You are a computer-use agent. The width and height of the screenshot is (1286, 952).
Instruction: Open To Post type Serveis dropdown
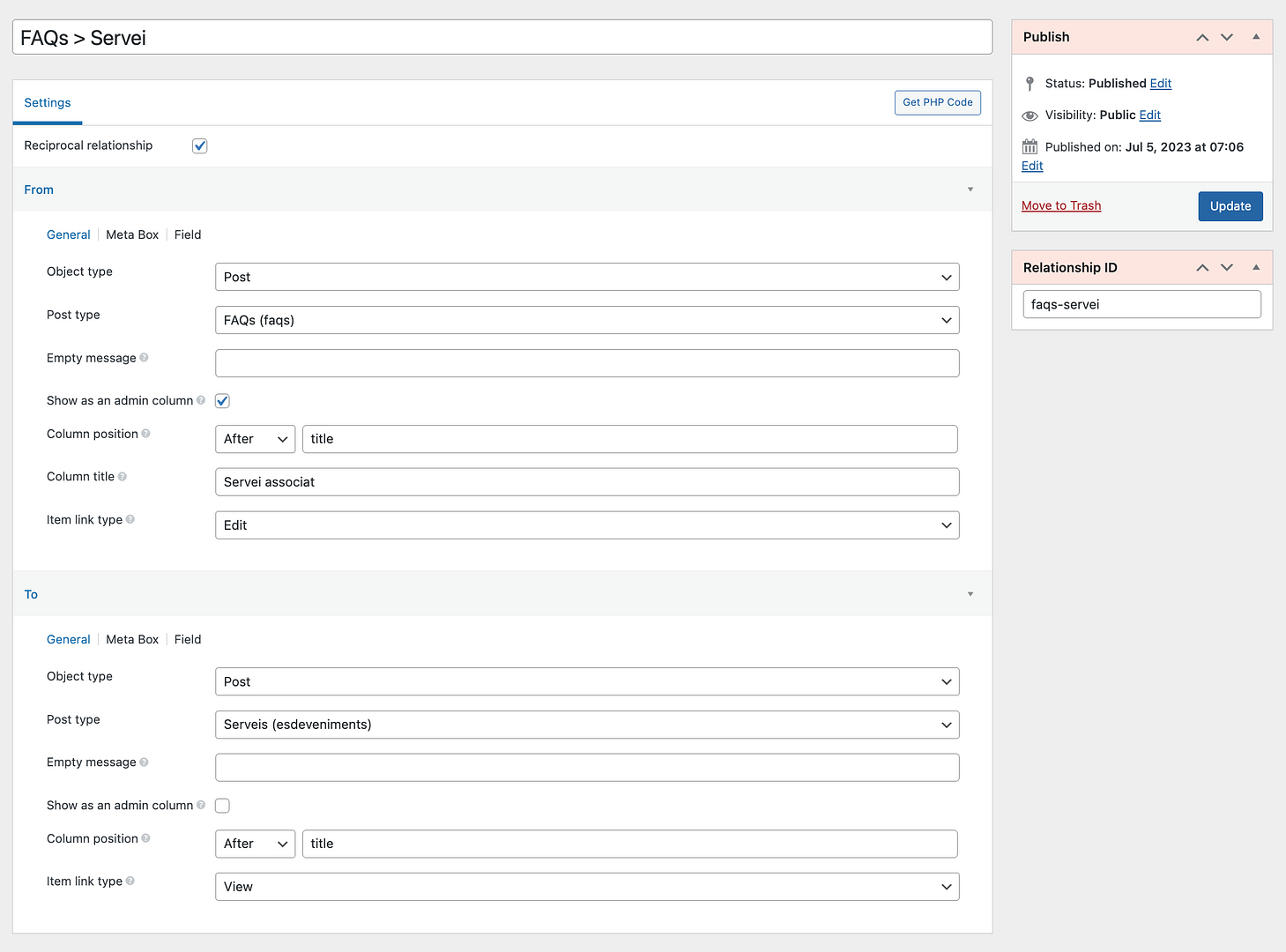(587, 725)
